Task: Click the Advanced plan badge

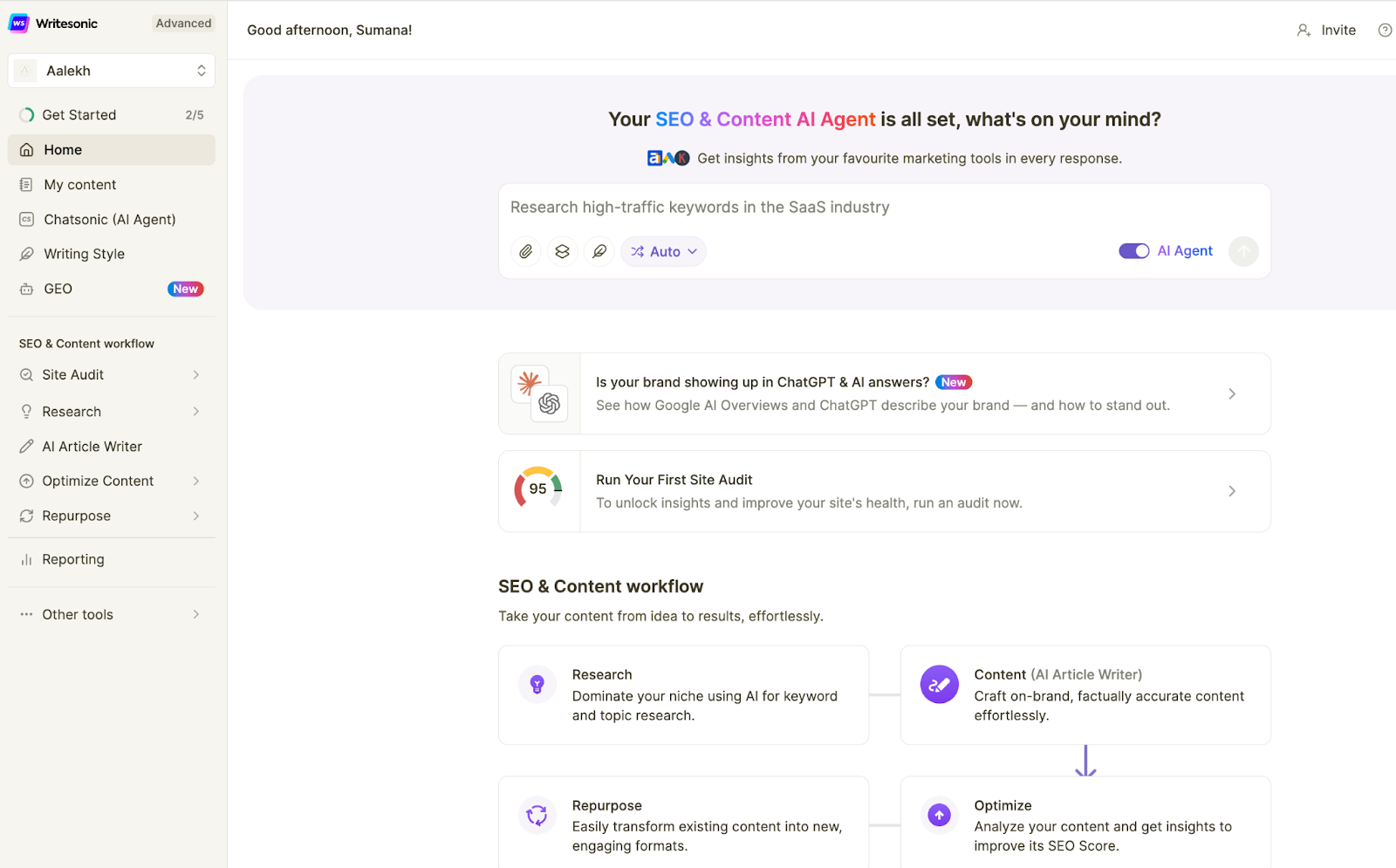Action: pyautogui.click(x=183, y=24)
